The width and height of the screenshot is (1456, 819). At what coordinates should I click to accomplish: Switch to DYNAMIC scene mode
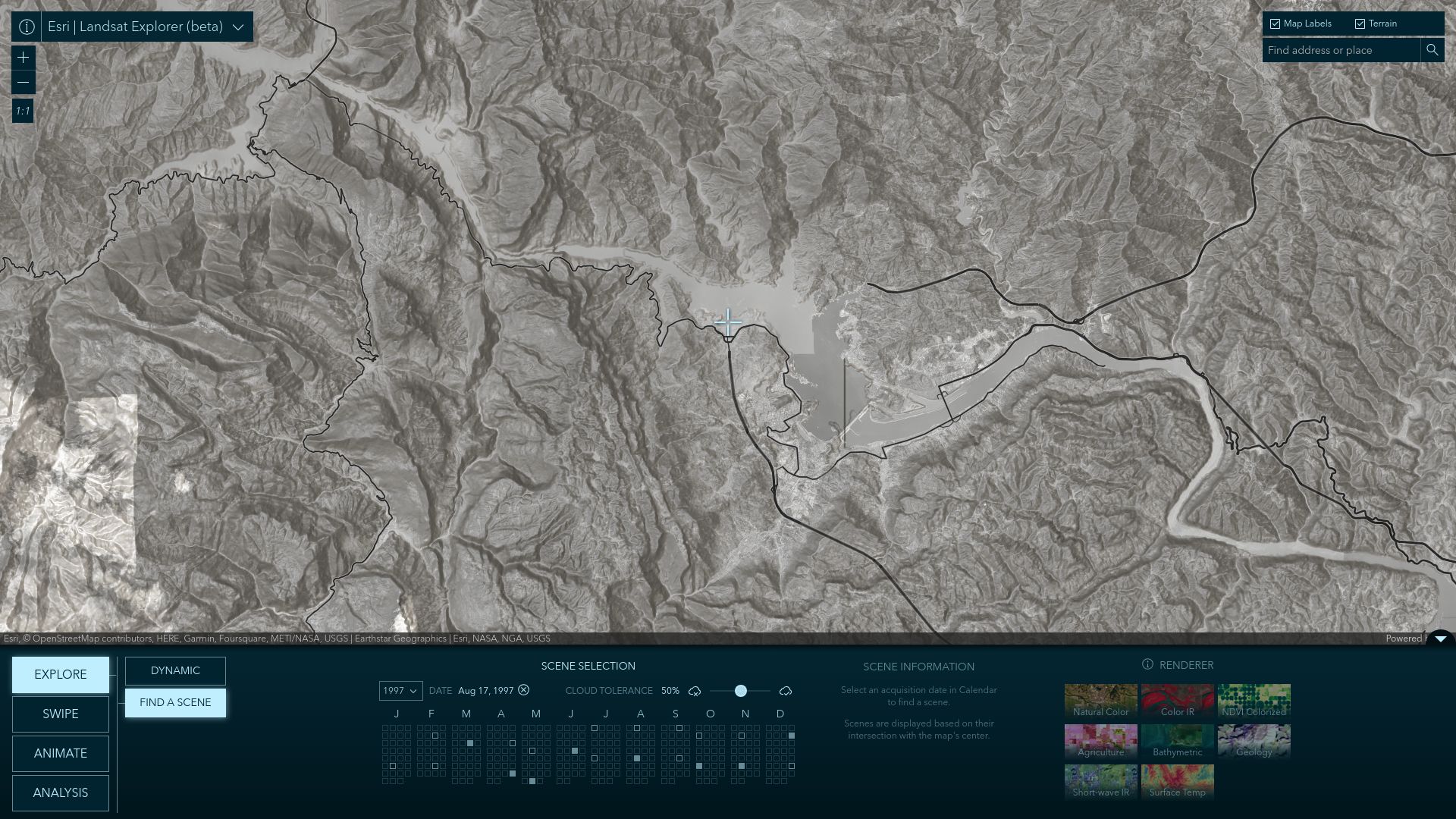pos(175,670)
